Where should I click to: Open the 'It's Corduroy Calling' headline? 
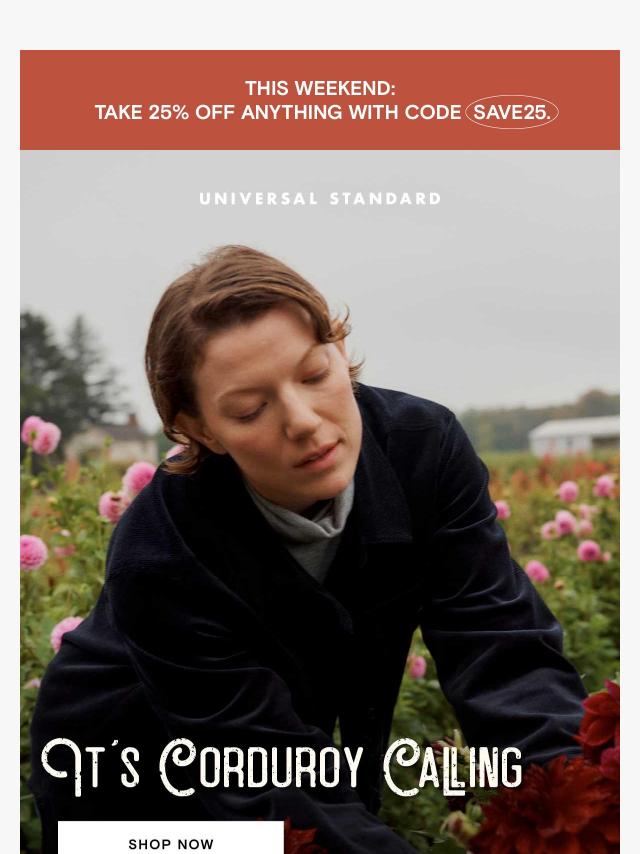[282, 766]
